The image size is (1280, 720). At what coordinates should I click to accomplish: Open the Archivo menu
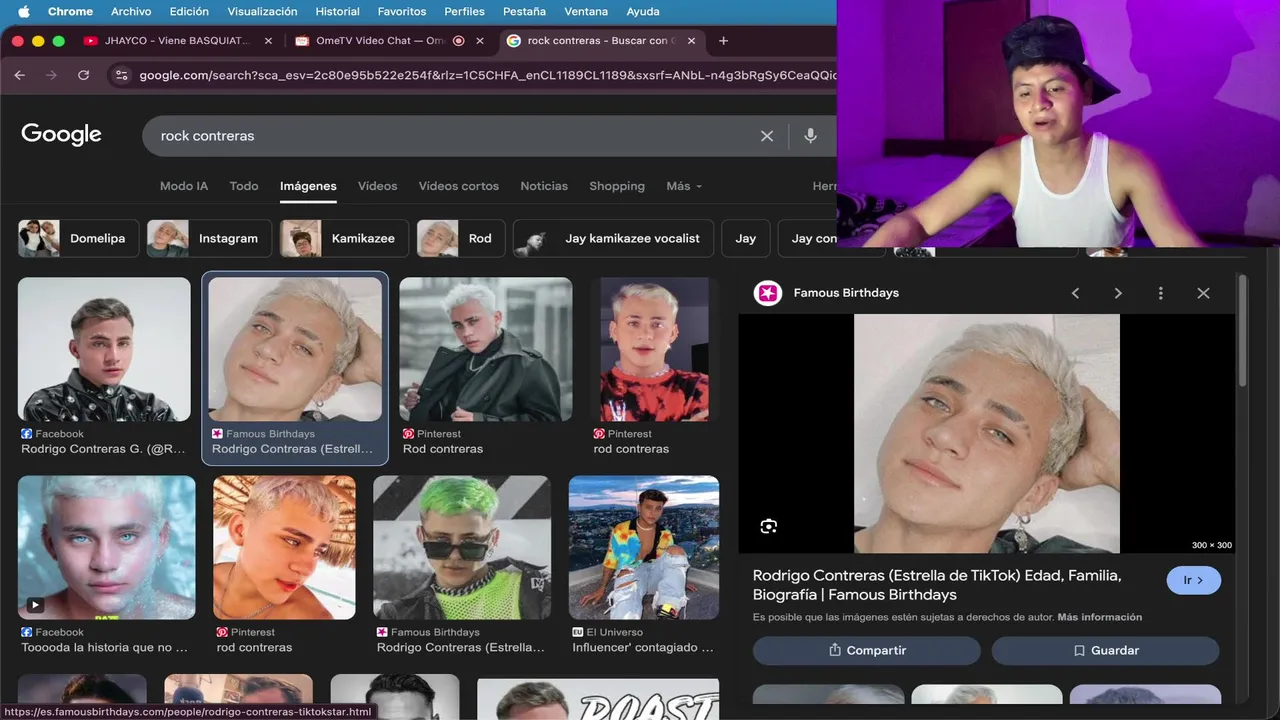point(131,12)
